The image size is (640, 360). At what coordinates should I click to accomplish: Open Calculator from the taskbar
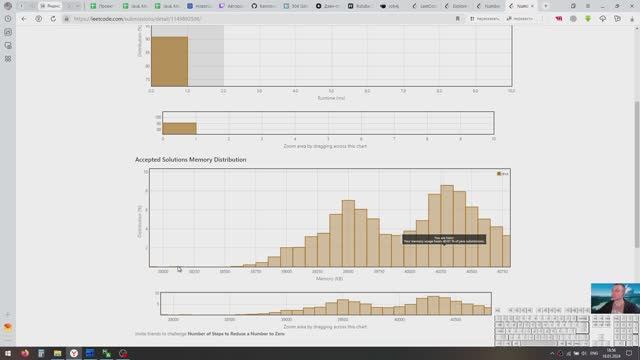(41, 353)
